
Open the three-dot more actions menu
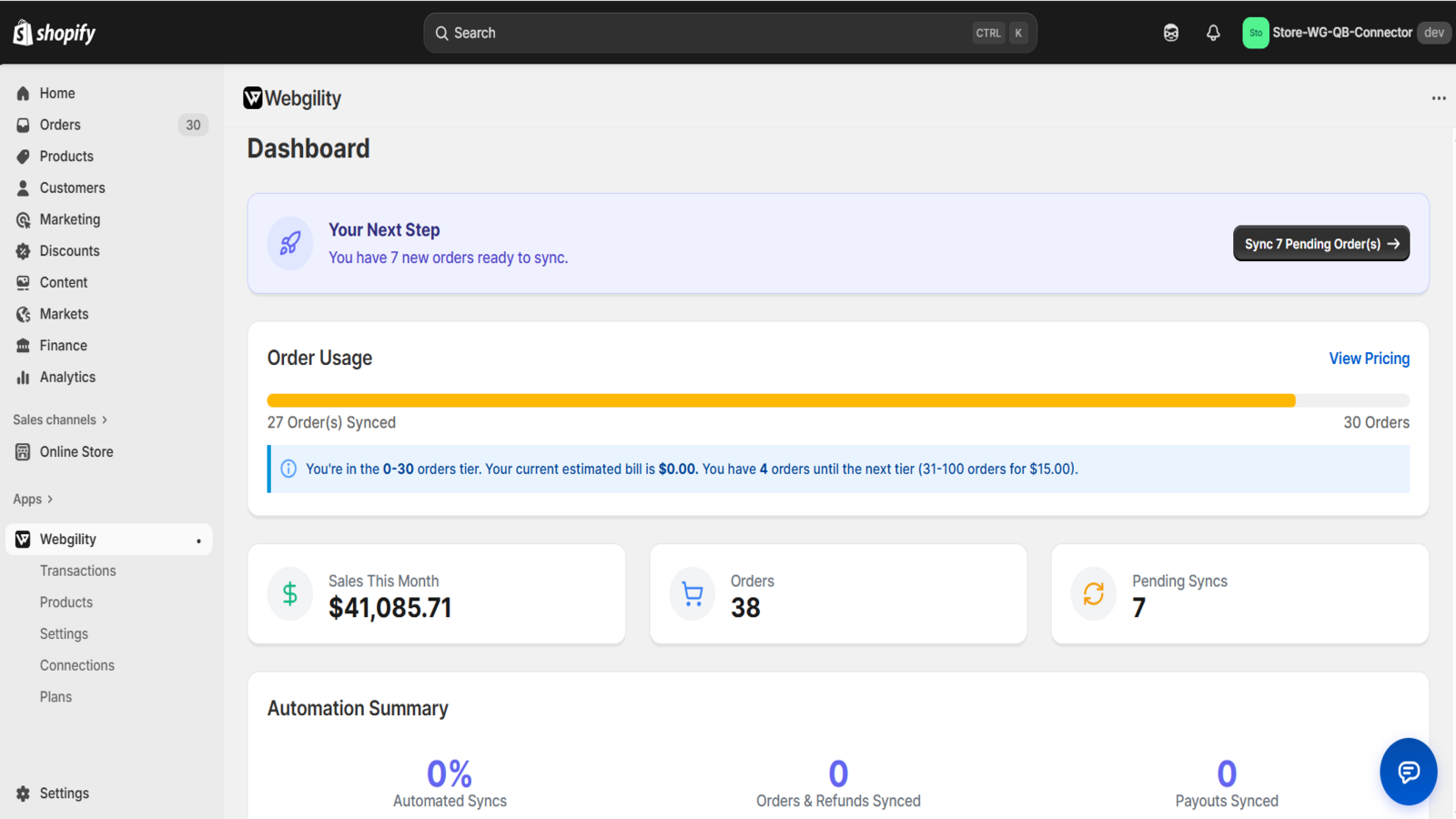click(x=1438, y=98)
